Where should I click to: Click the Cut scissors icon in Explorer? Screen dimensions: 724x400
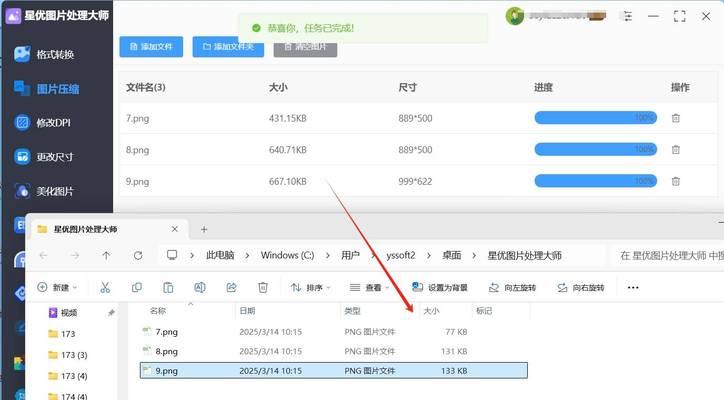coord(105,287)
